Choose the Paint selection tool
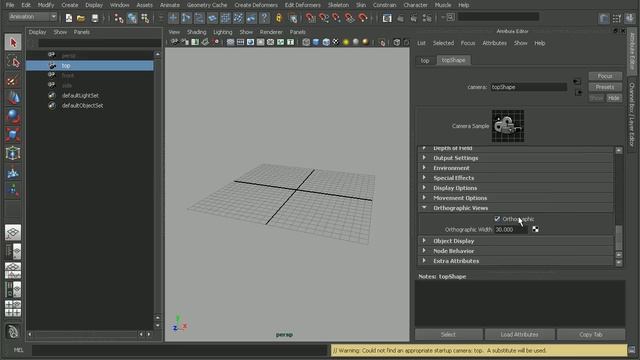This screenshot has width=640, height=360. pos(13,80)
